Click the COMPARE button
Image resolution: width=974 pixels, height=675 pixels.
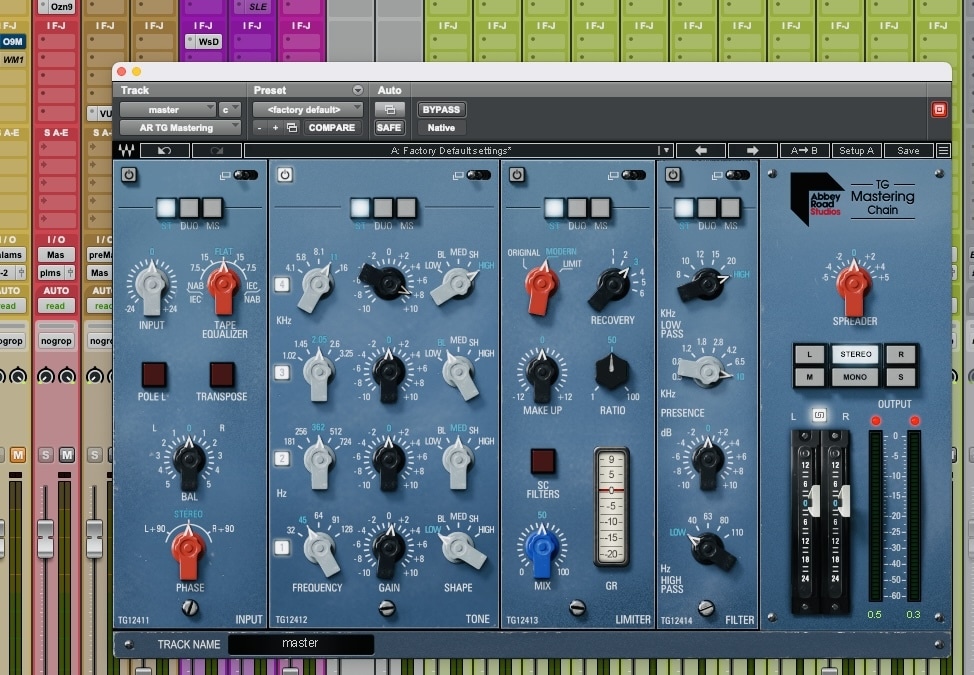(x=332, y=128)
